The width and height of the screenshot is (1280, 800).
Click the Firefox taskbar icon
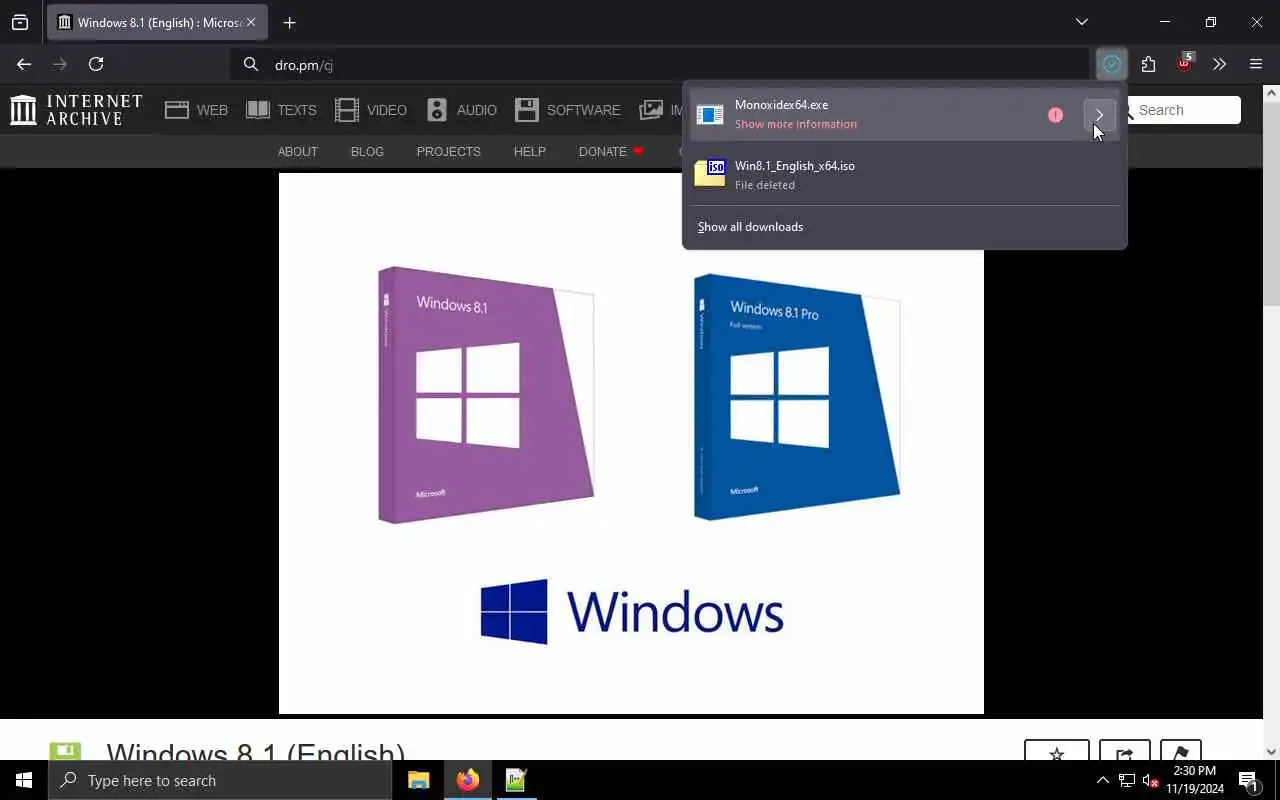468,780
